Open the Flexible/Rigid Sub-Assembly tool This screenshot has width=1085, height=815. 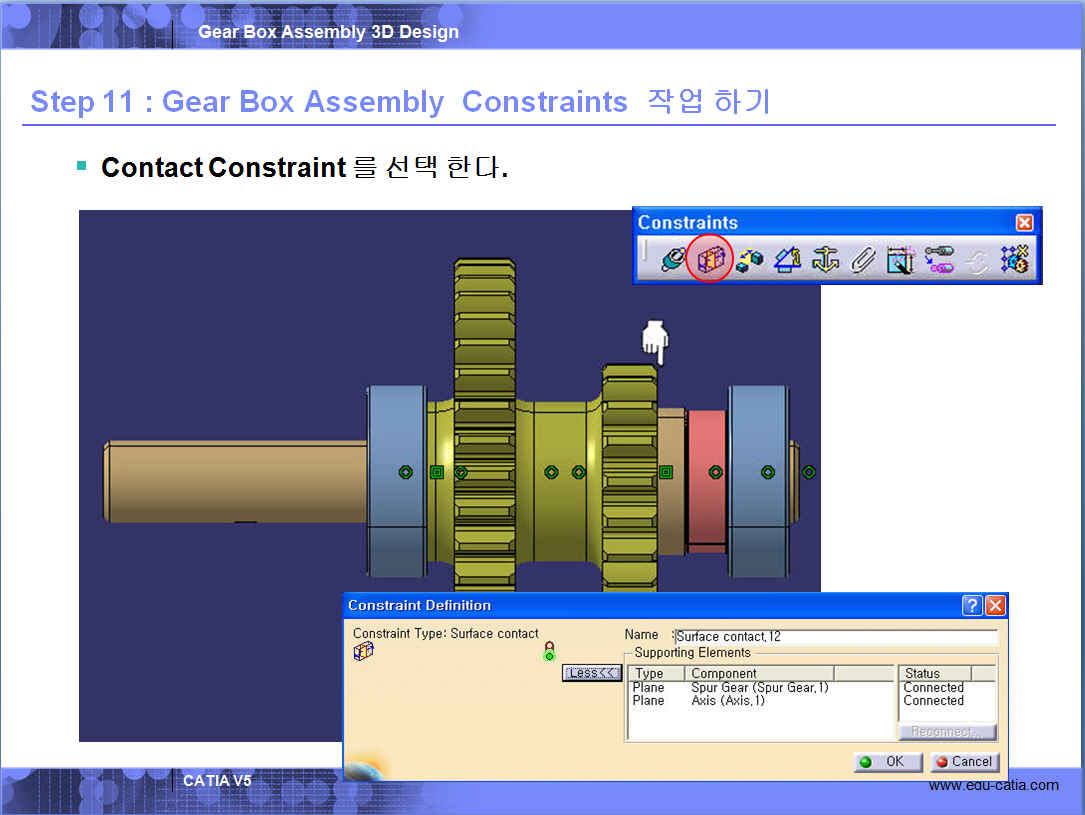click(938, 260)
